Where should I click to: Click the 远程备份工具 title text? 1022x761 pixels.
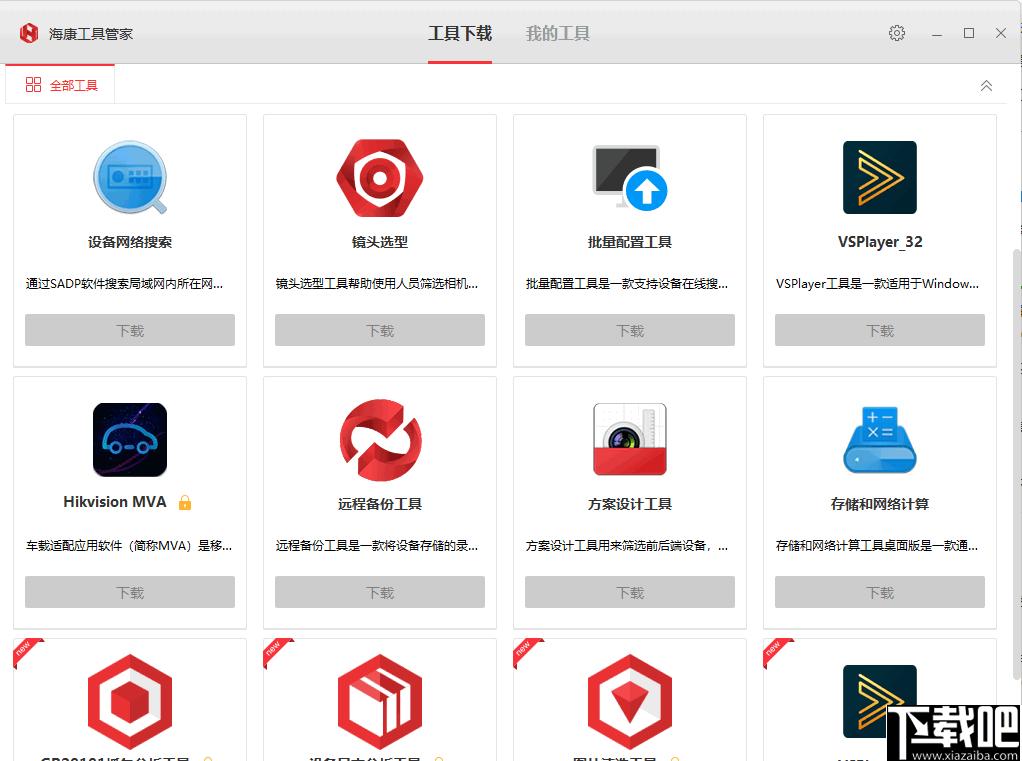pyautogui.click(x=380, y=504)
